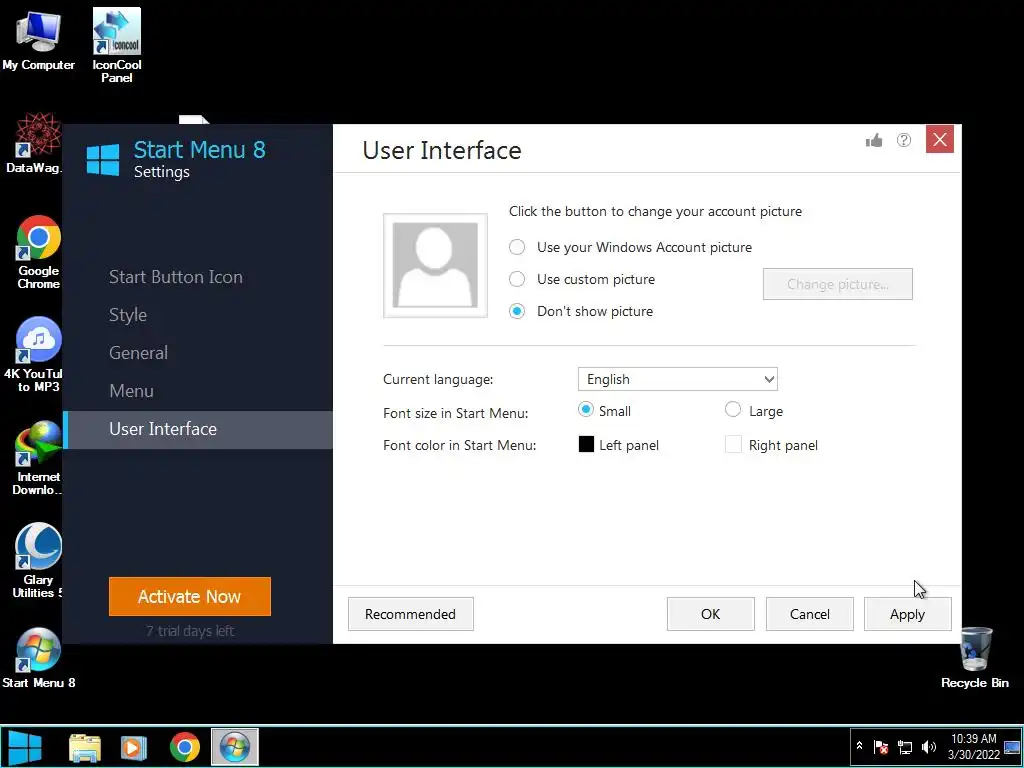Click the Apply button

(908, 614)
